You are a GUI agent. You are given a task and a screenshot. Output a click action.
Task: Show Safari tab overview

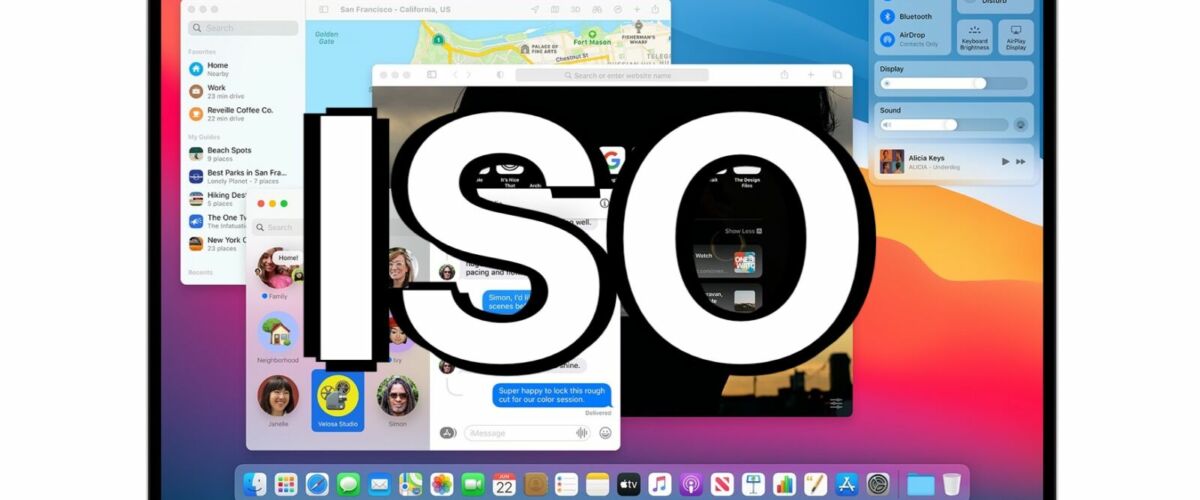pyautogui.click(x=837, y=75)
